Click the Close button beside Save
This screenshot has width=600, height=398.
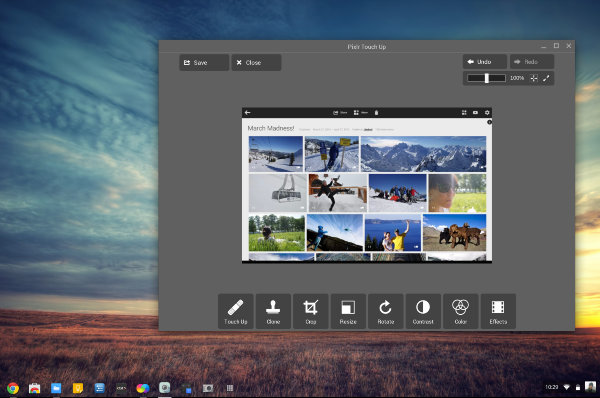click(x=256, y=62)
